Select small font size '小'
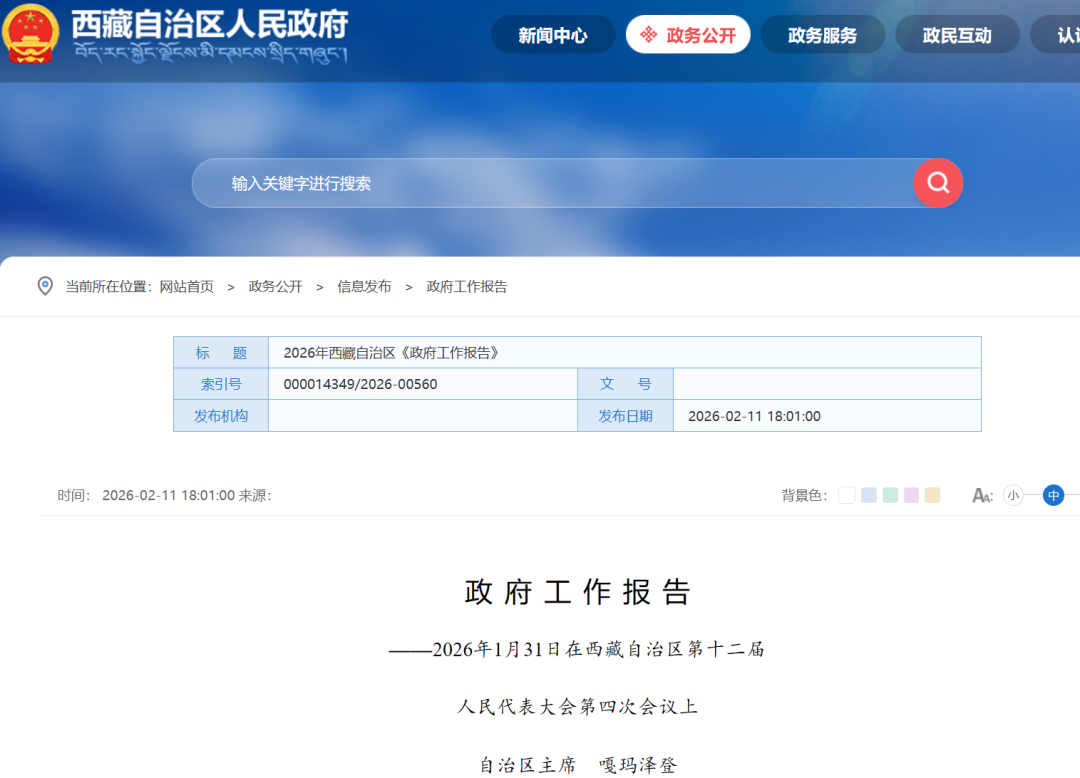The height and width of the screenshot is (778, 1080). click(1013, 495)
